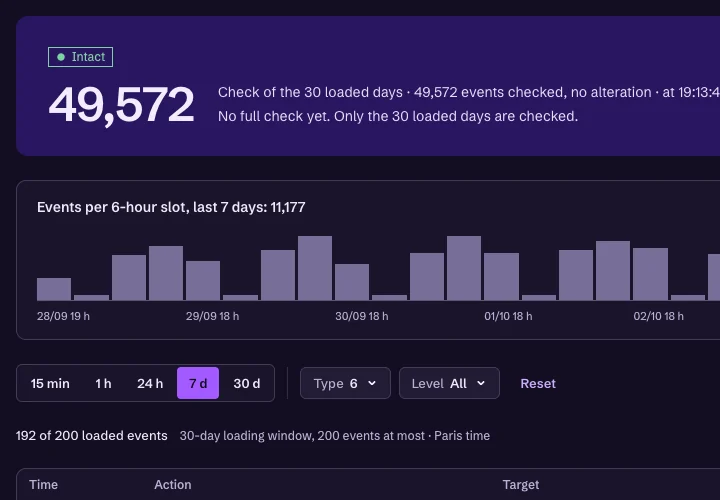Reset the event filters
Viewport: 720px width, 500px height.
tap(538, 383)
